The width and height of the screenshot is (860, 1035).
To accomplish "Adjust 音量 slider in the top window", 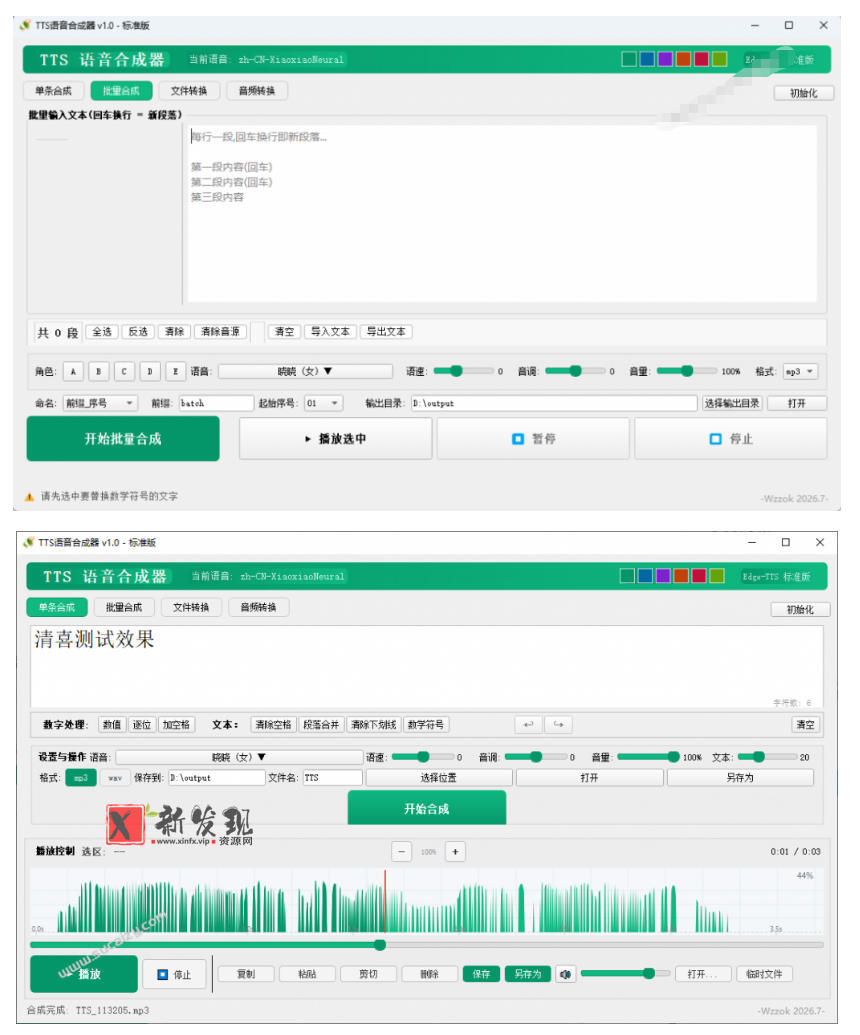I will coord(686,371).
